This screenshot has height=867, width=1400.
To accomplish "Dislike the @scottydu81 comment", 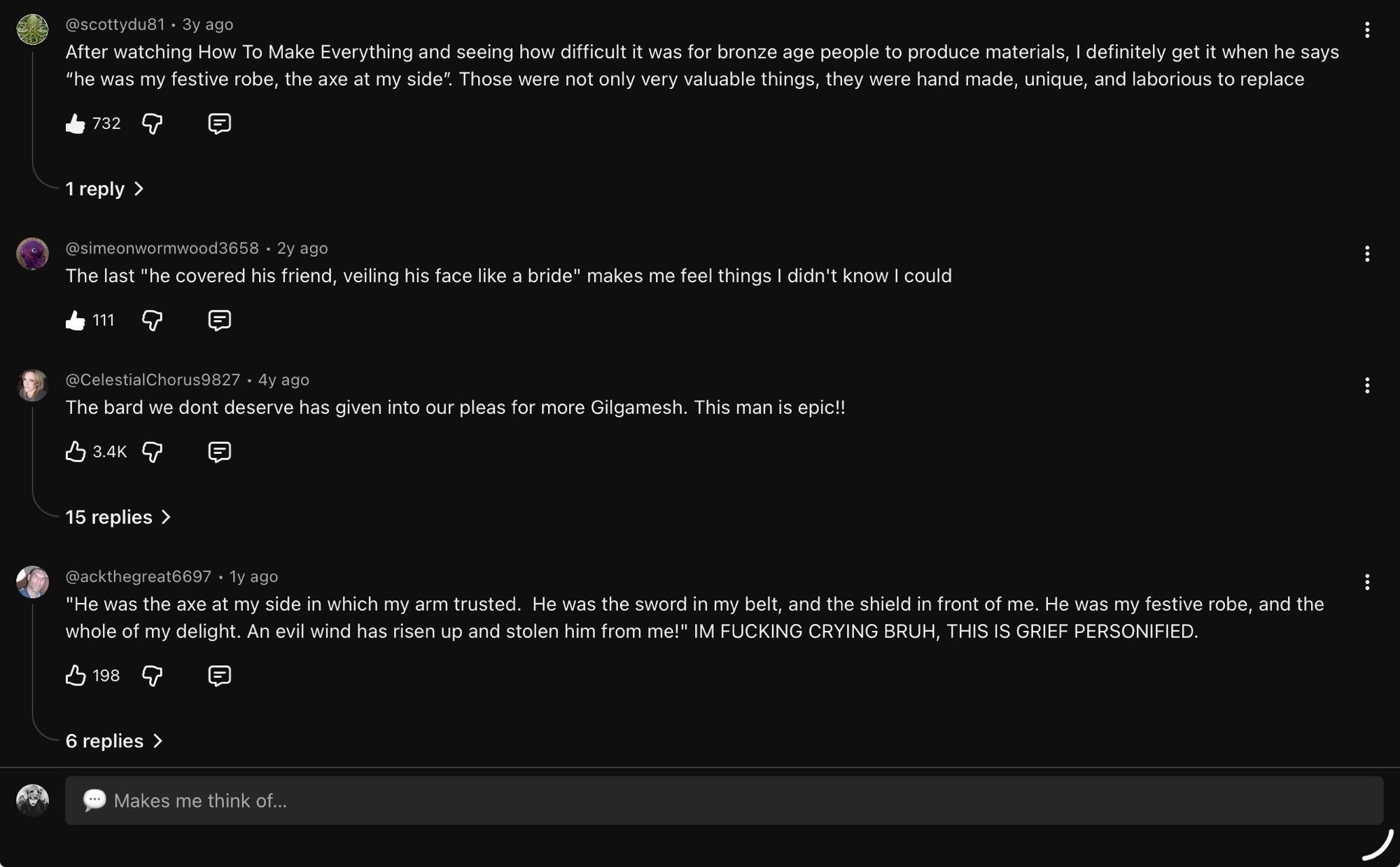I will click(x=152, y=124).
